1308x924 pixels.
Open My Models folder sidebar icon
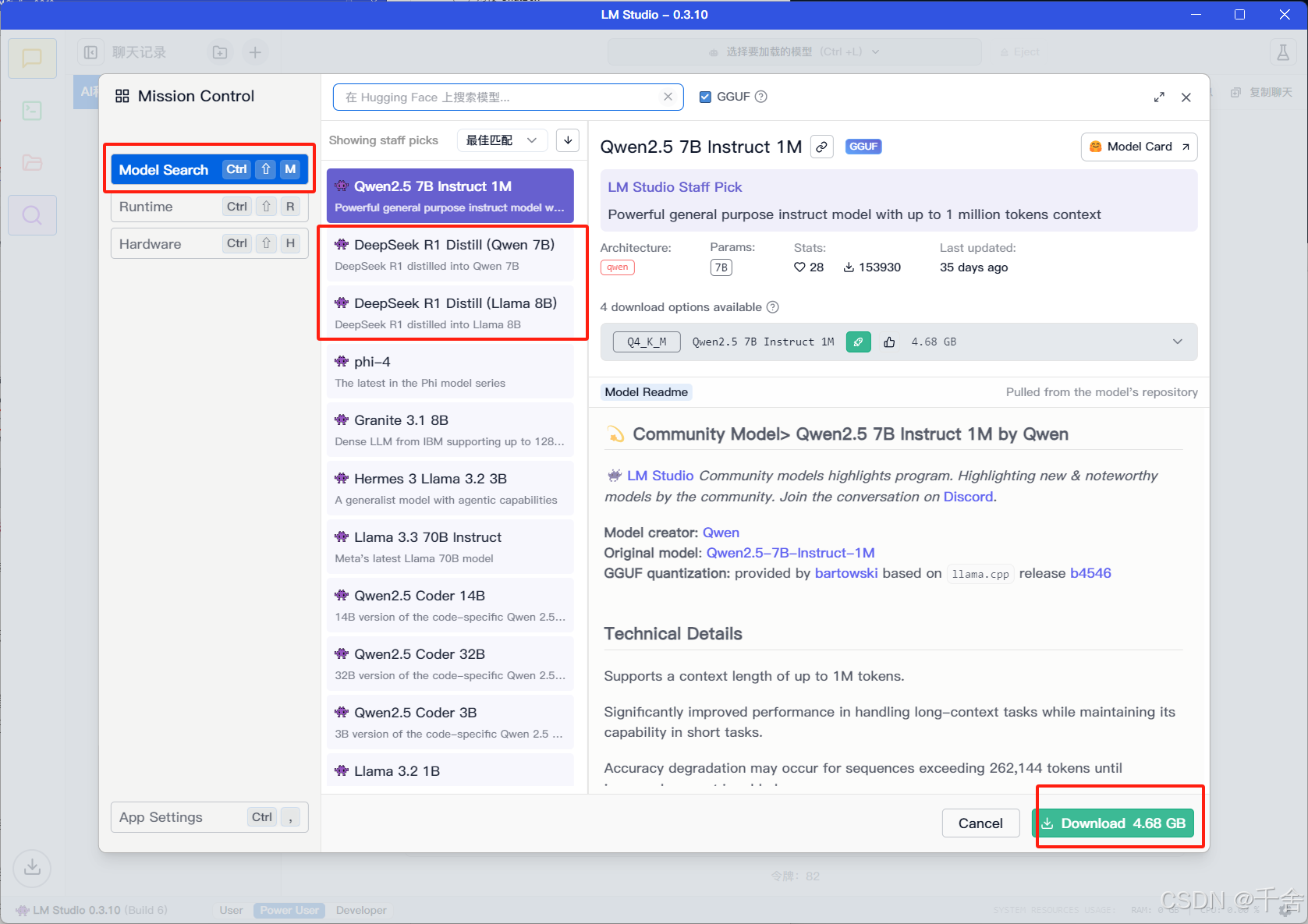tap(32, 162)
